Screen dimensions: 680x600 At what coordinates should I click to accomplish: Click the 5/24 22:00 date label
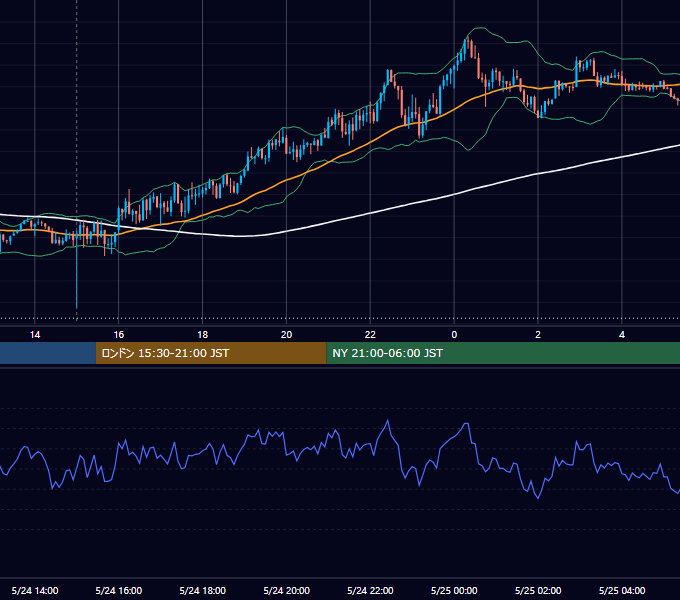[370, 590]
